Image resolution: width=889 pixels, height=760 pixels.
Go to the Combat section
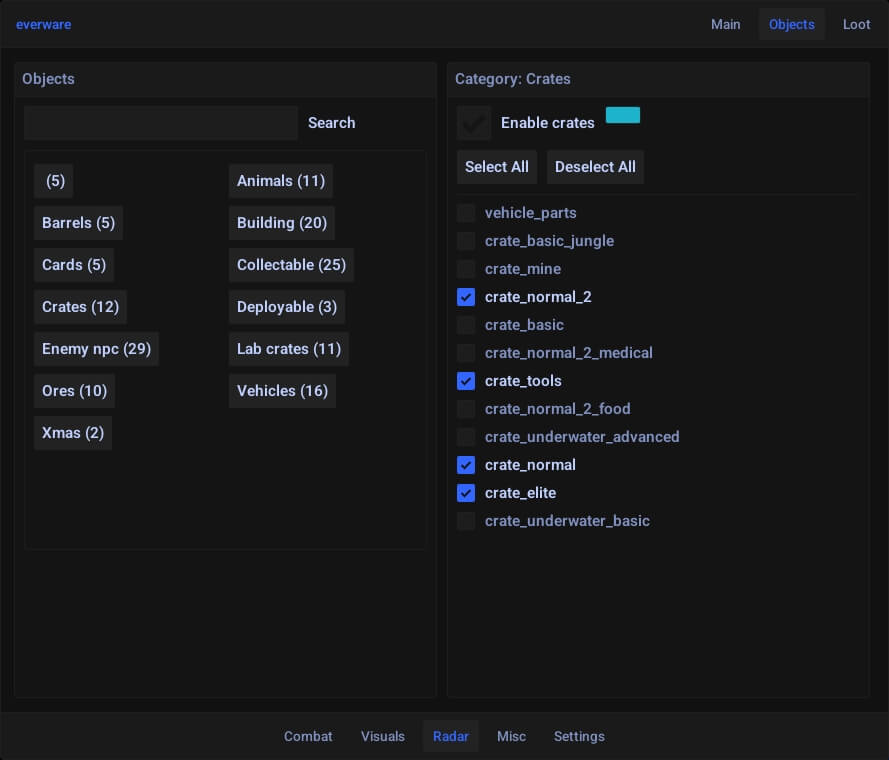tap(308, 736)
